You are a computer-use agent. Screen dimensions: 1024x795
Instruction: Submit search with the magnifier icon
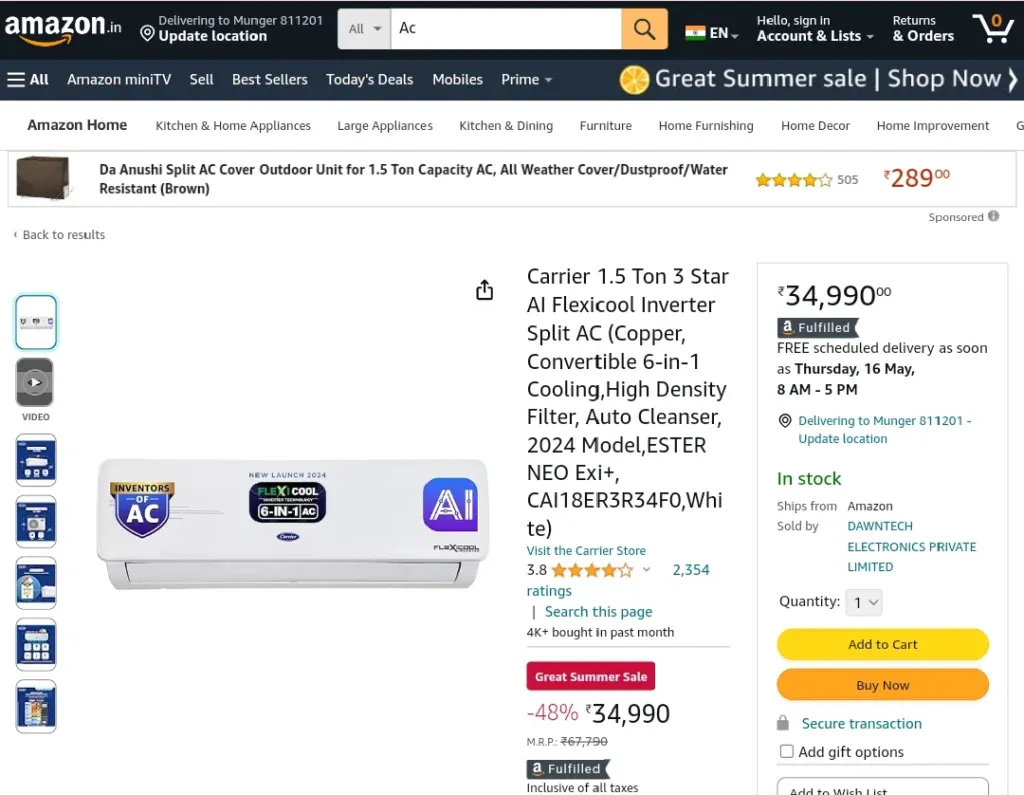[644, 29]
